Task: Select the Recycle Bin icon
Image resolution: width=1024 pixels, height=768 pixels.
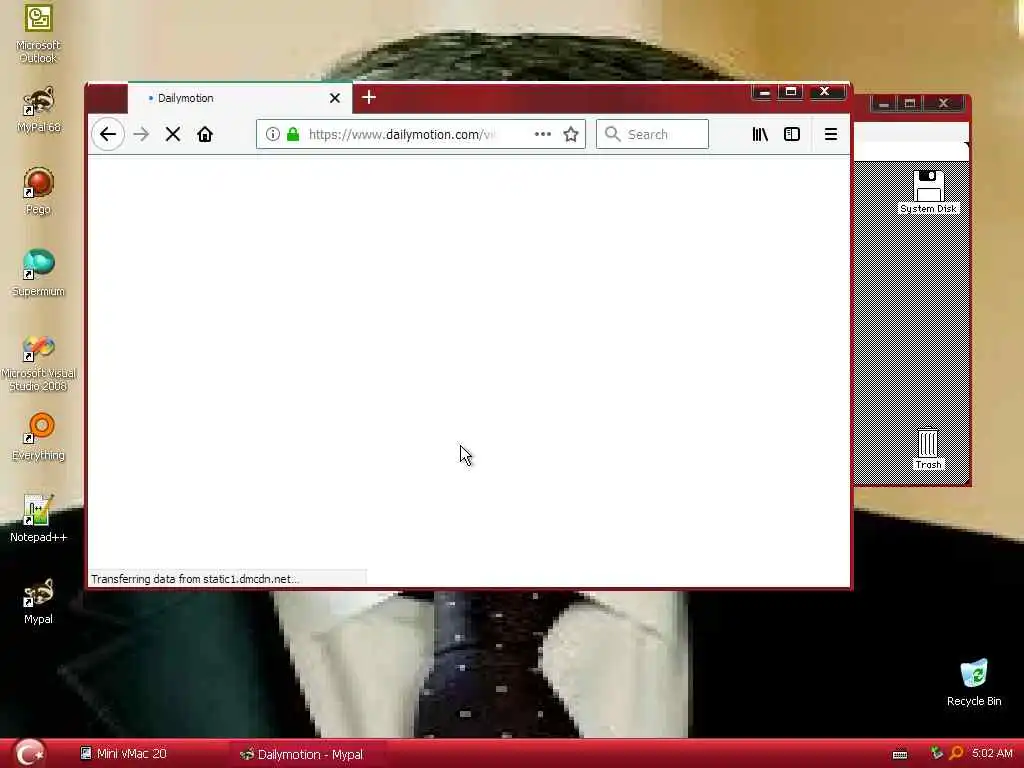Action: pyautogui.click(x=974, y=682)
